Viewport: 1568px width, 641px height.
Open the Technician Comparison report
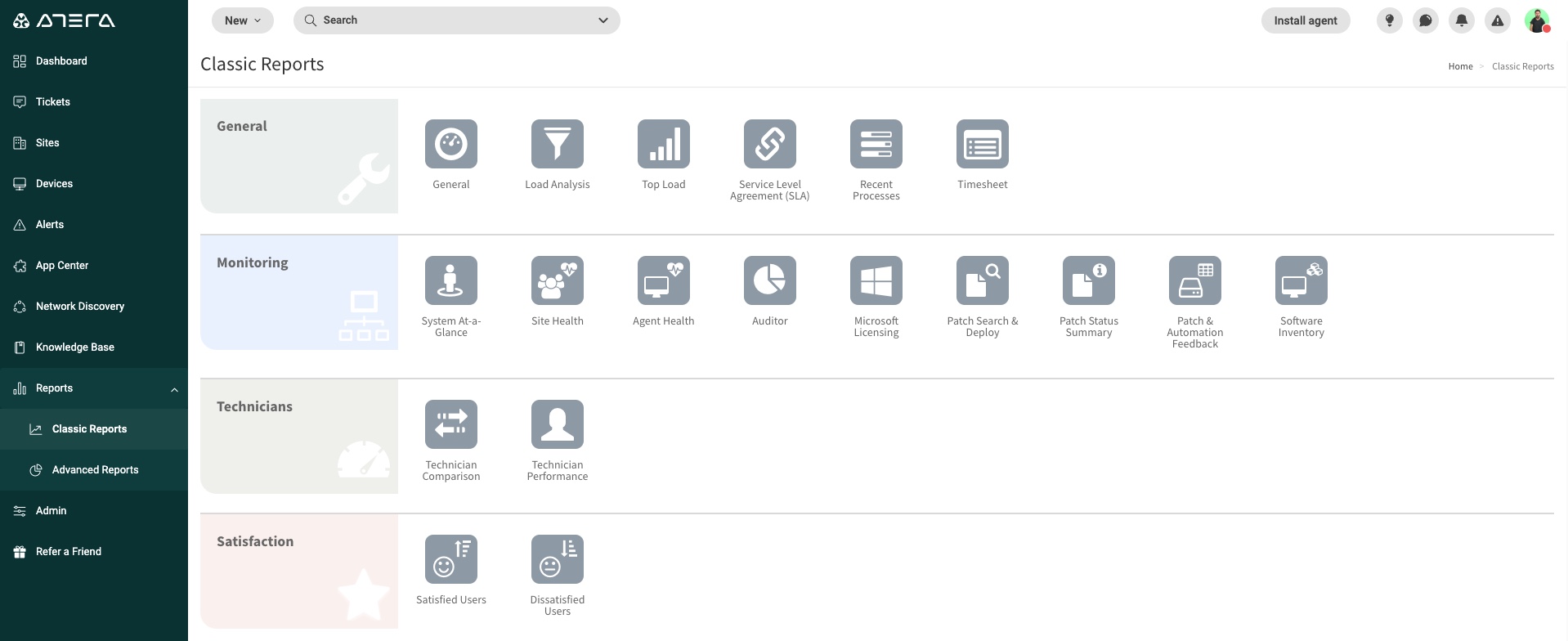(x=450, y=424)
